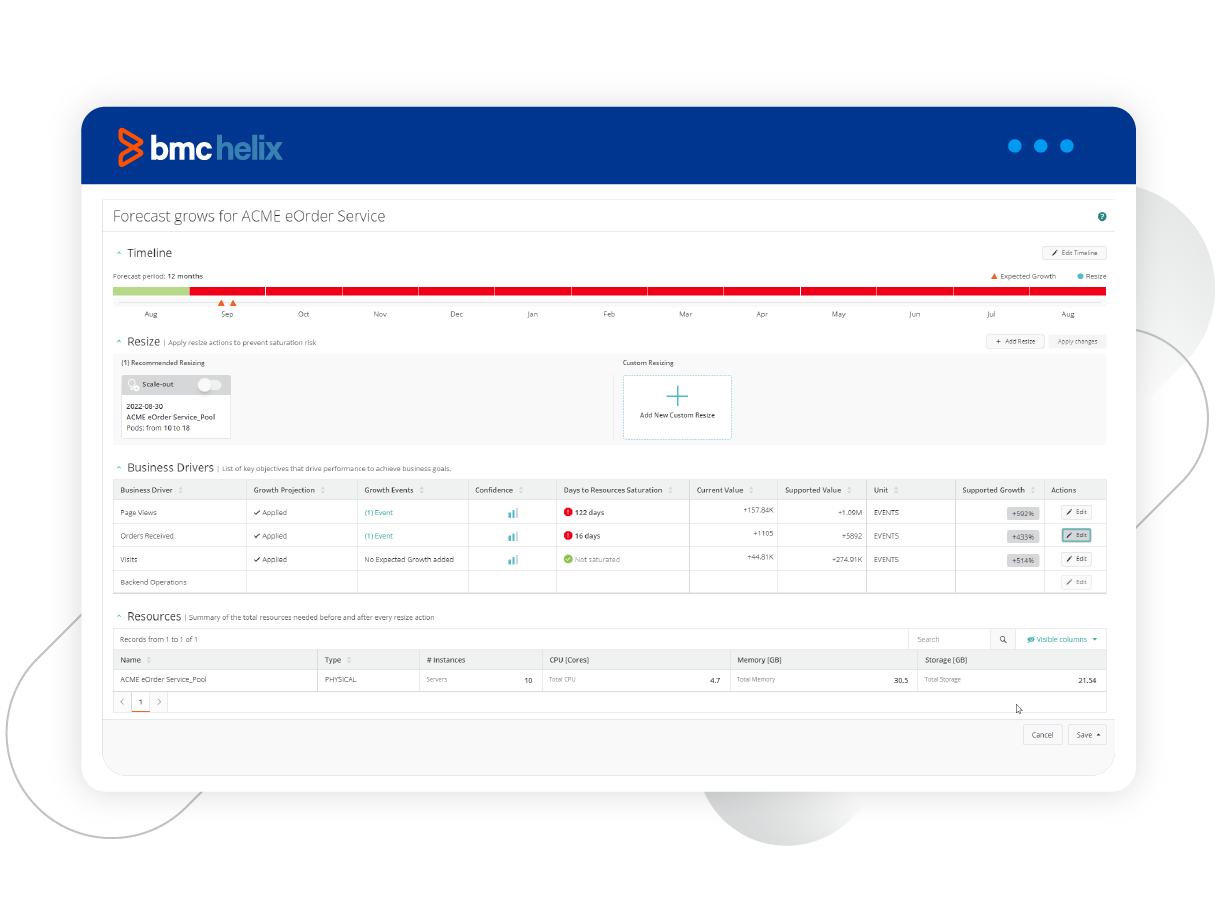Click the green August segment of timeline bar

pyautogui.click(x=151, y=291)
